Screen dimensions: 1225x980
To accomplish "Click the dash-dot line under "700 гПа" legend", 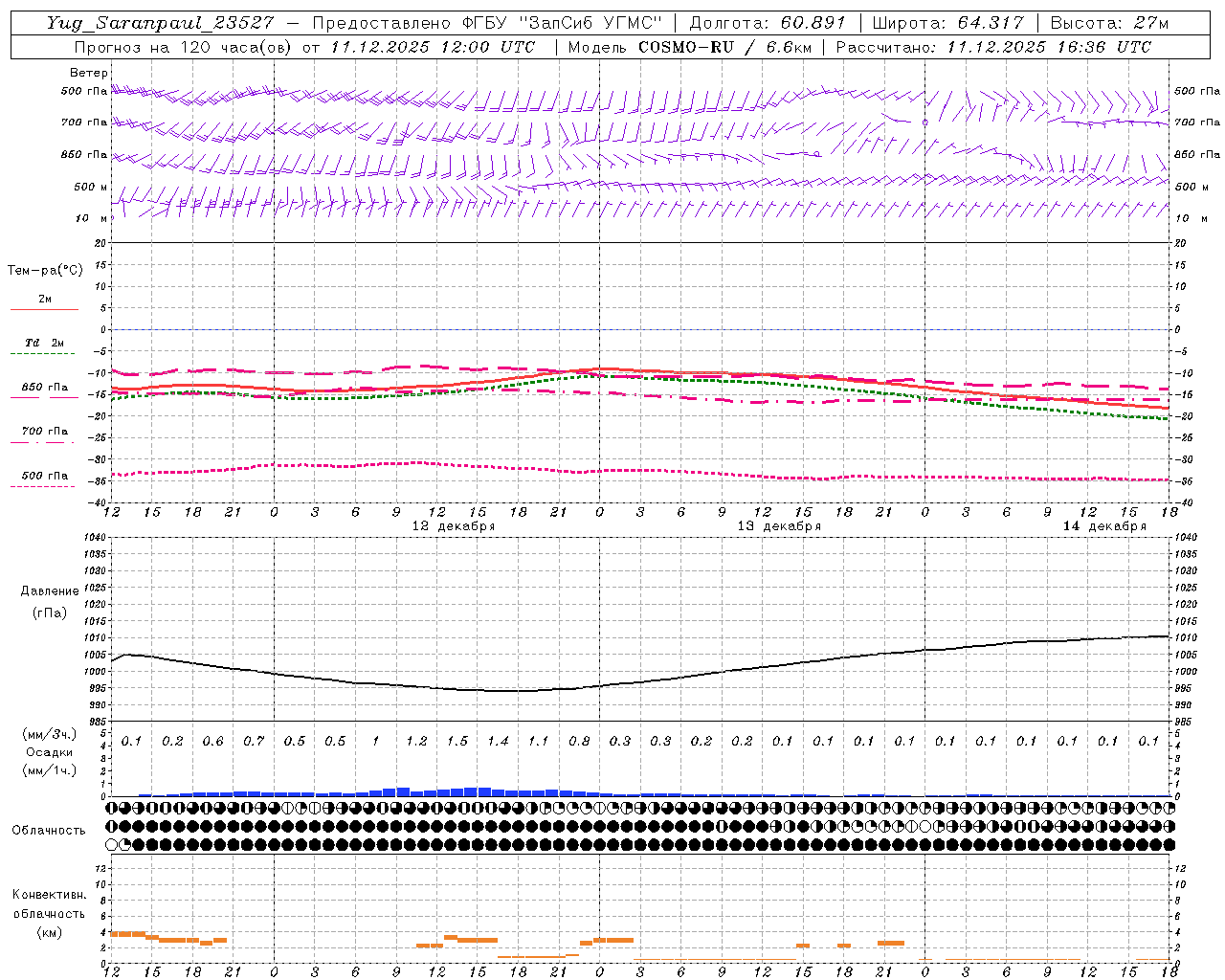I will pos(44,442).
